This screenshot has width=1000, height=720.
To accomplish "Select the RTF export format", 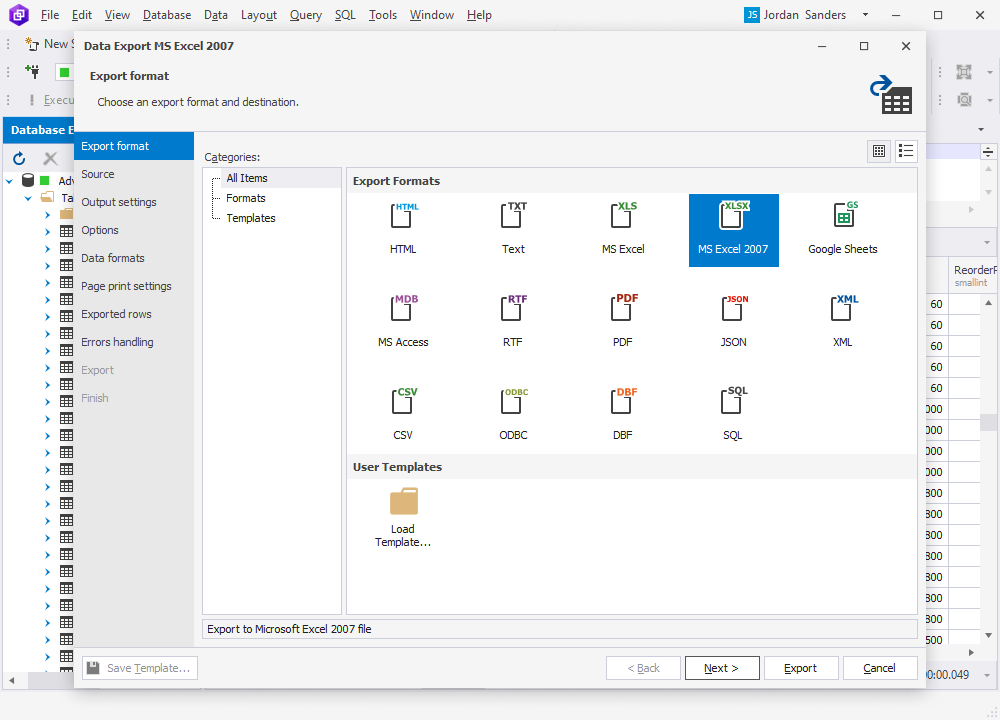I will tap(513, 323).
